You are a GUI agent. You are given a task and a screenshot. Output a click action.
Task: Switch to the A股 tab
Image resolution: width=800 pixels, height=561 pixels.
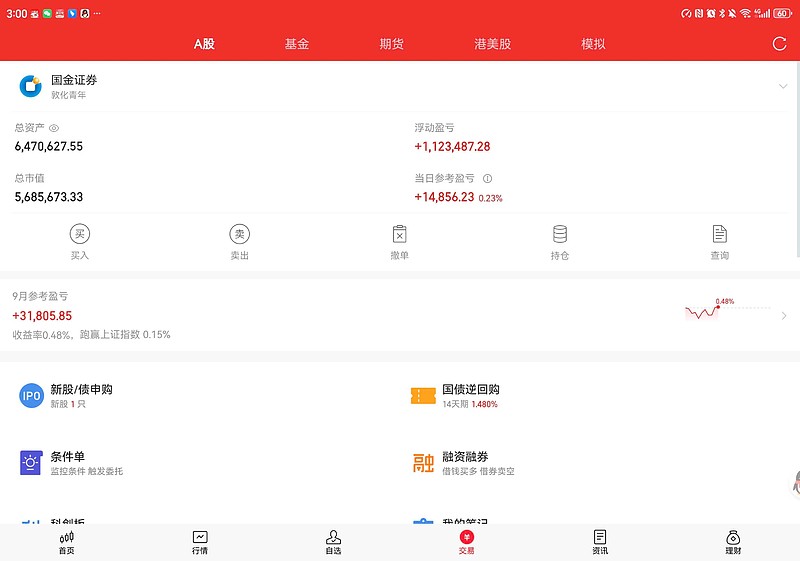[x=204, y=44]
